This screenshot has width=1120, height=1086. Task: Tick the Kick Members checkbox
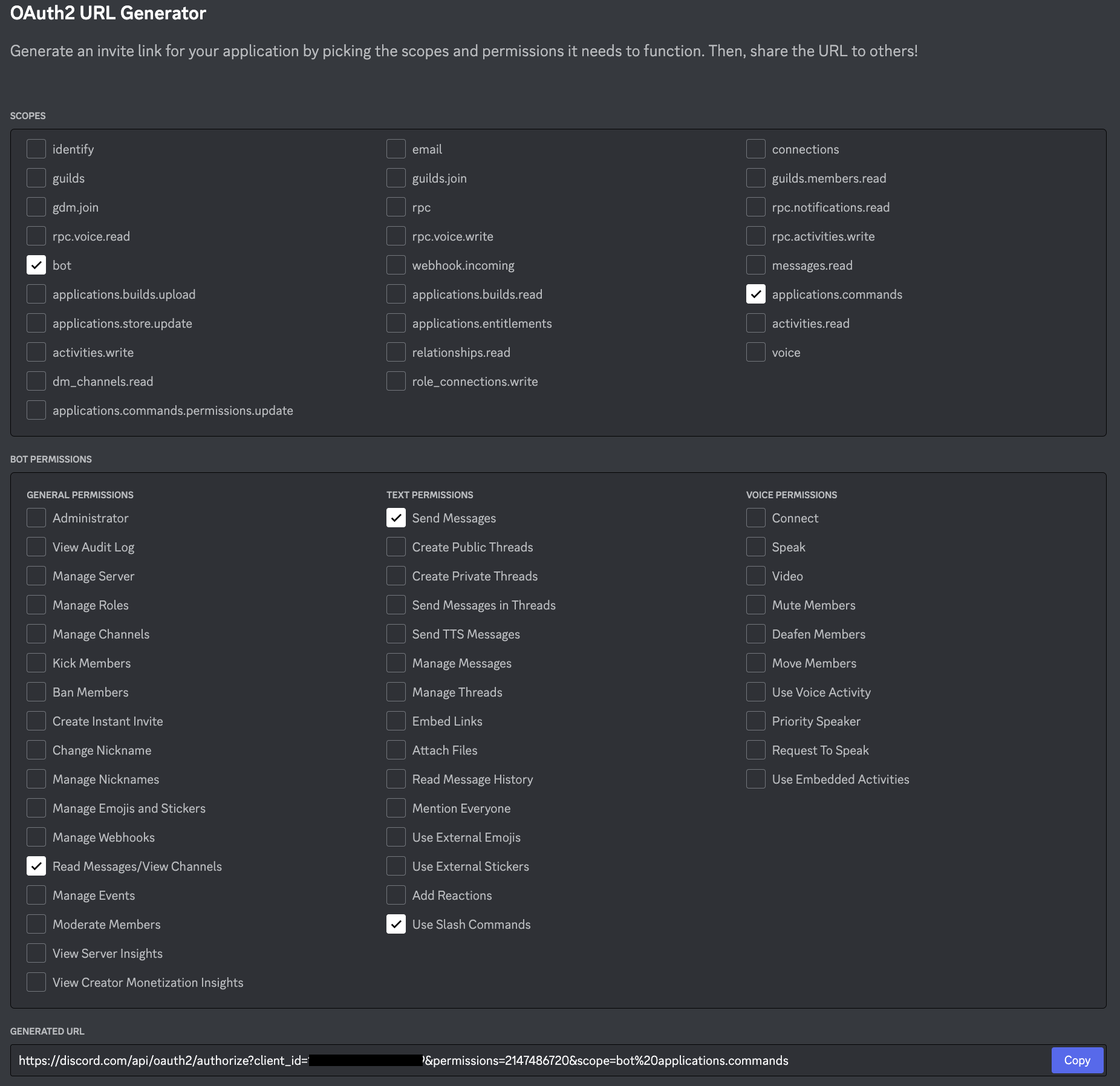(x=36, y=663)
